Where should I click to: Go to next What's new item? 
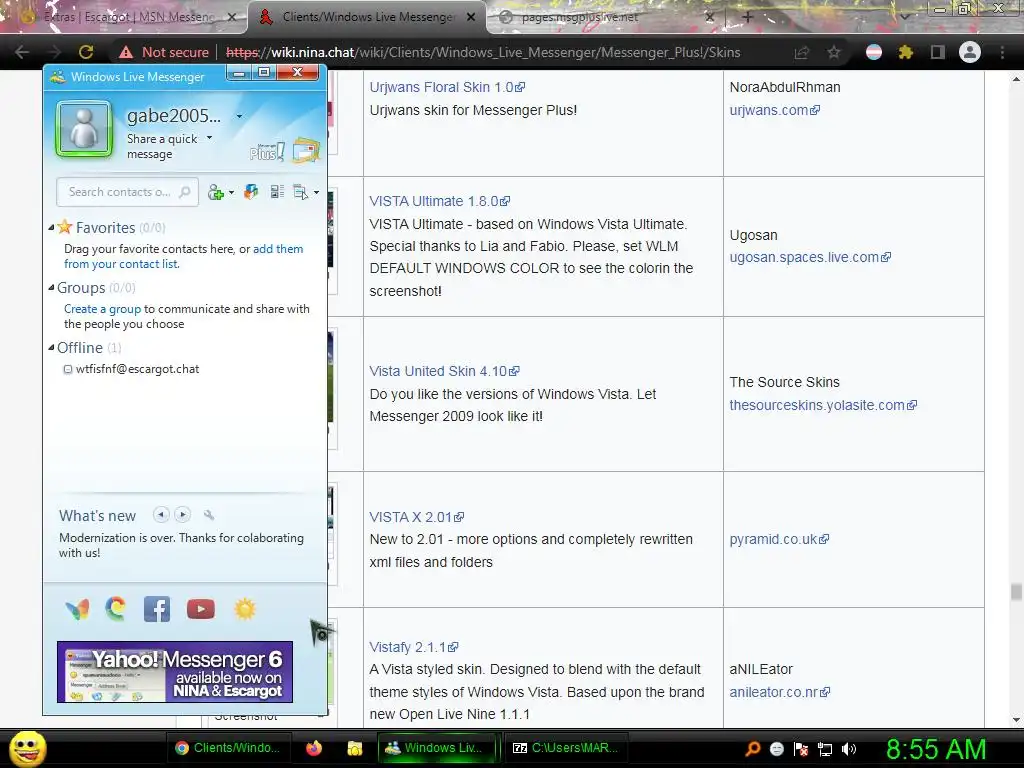click(183, 515)
